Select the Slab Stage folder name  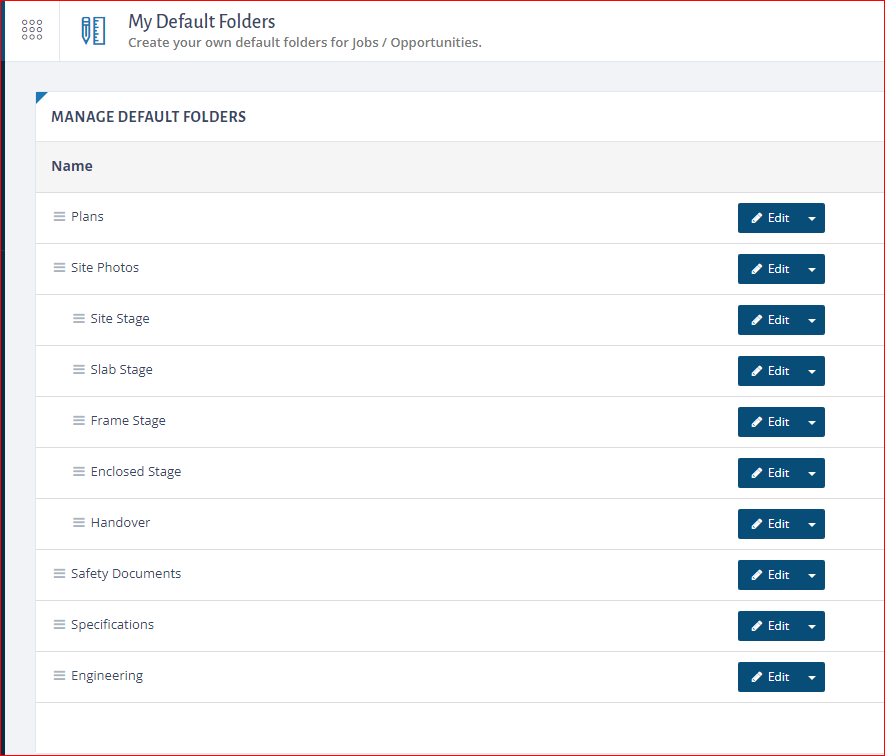(x=122, y=370)
